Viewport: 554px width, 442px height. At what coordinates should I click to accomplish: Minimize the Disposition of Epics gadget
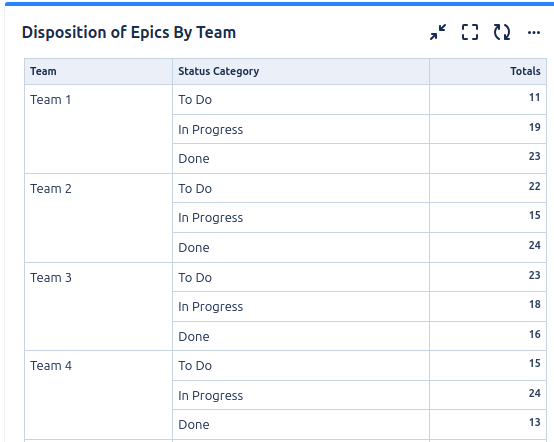(x=438, y=32)
